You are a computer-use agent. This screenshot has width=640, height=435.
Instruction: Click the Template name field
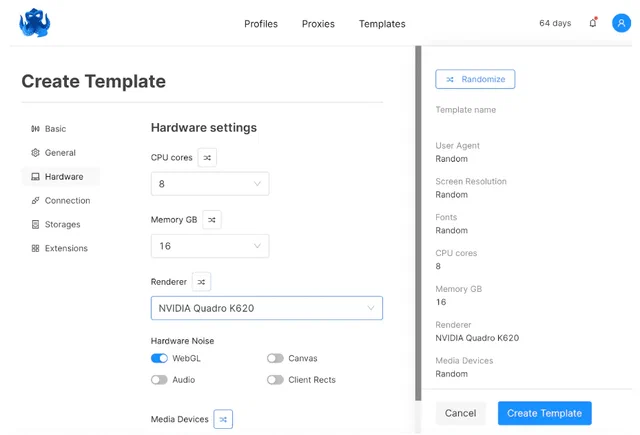[x=466, y=110]
